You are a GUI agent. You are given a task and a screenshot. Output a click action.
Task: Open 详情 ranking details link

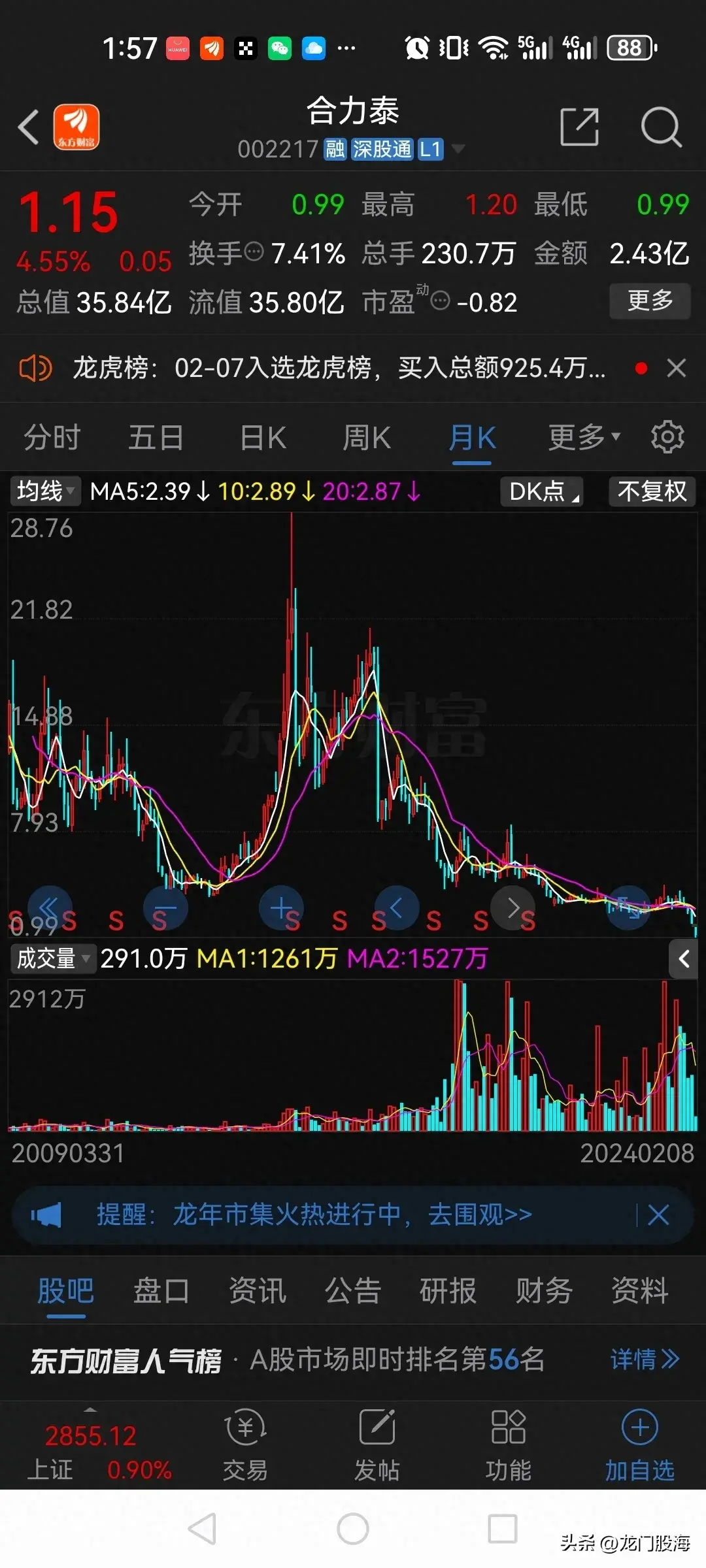coord(645,1360)
